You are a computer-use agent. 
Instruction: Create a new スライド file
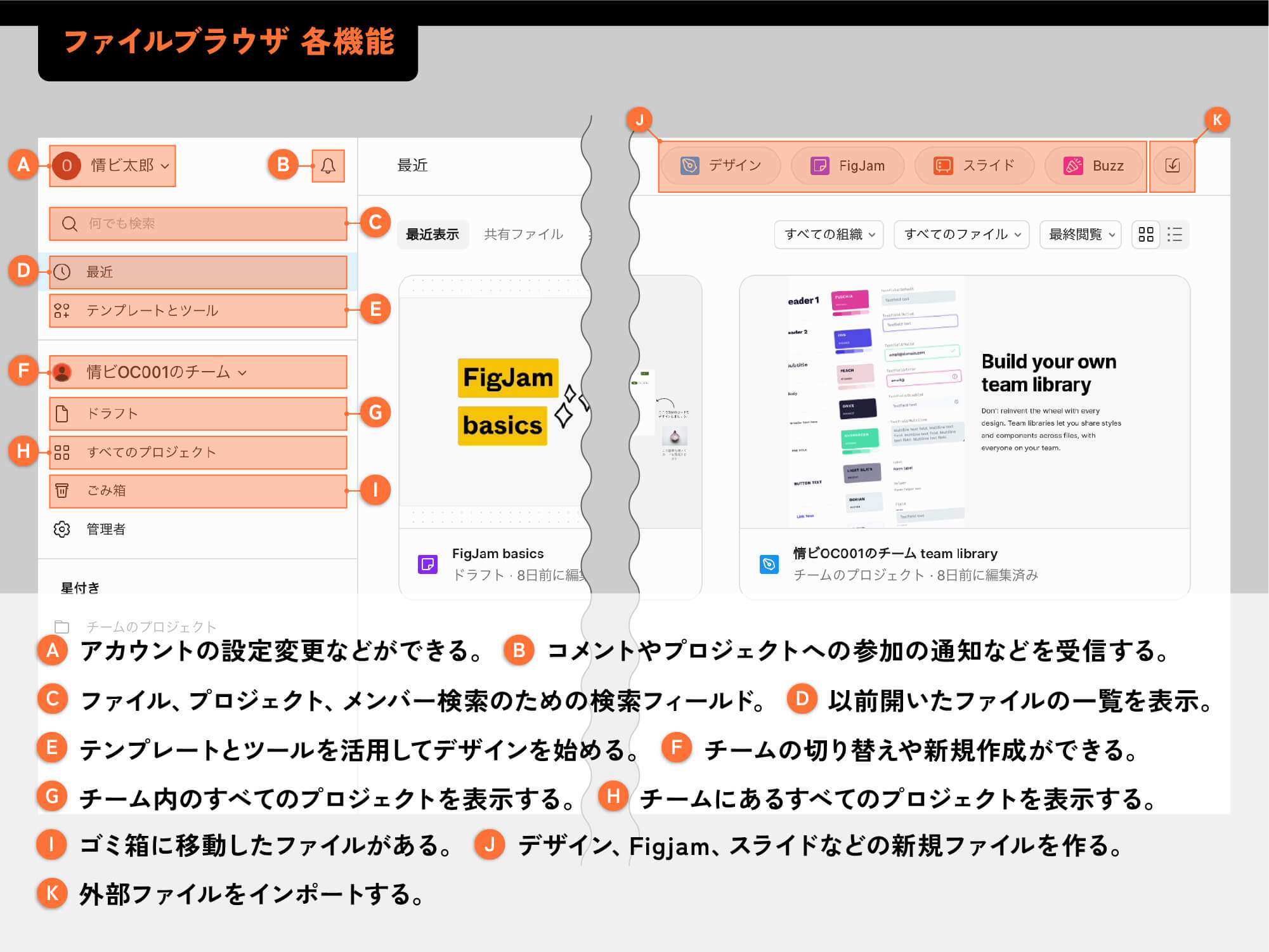[974, 166]
